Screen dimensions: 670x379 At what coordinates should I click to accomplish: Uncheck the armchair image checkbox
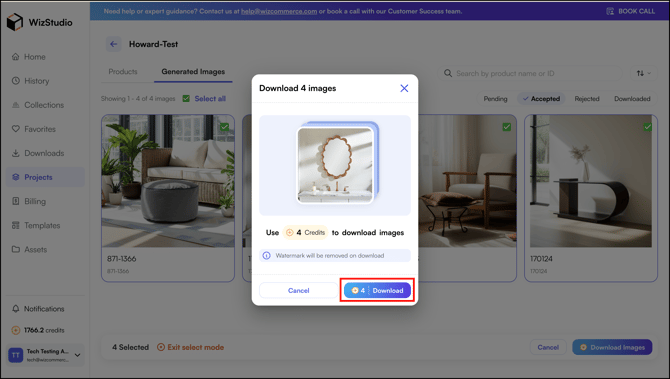pyautogui.click(x=506, y=127)
